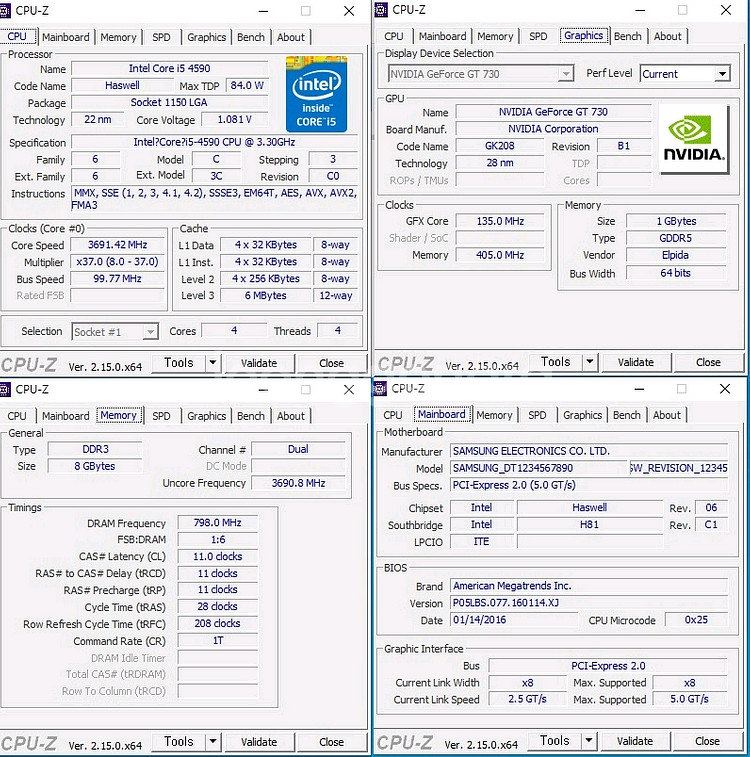Open Graphics tab in the CPU window
The height and width of the screenshot is (757, 750).
(x=207, y=37)
